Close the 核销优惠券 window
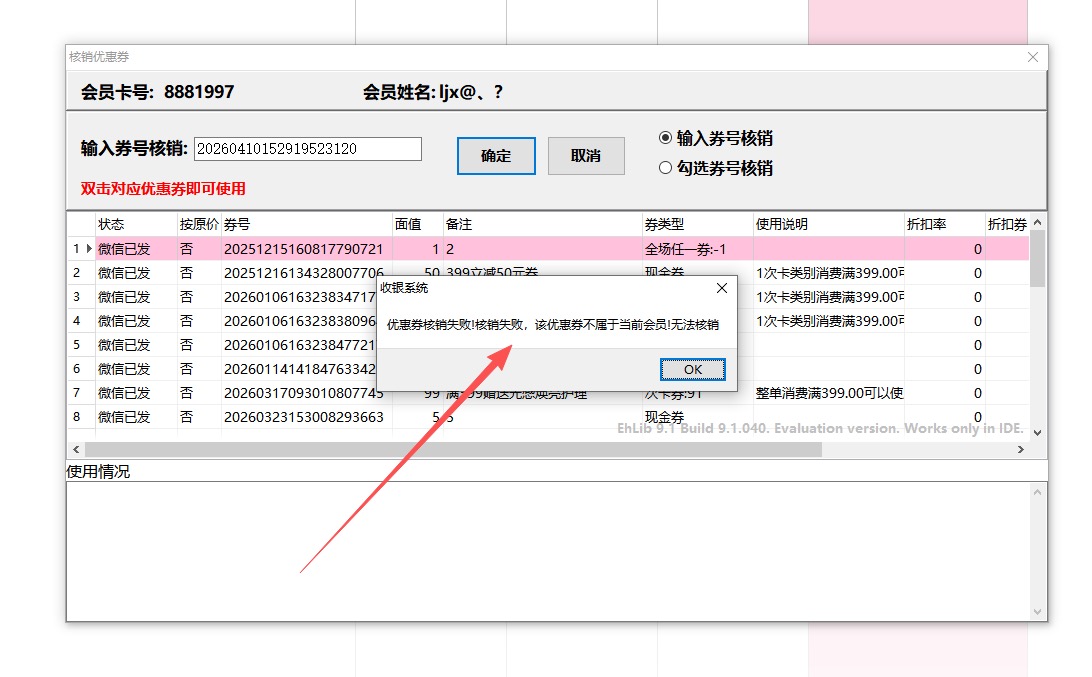The image size is (1092, 677). tap(1033, 57)
